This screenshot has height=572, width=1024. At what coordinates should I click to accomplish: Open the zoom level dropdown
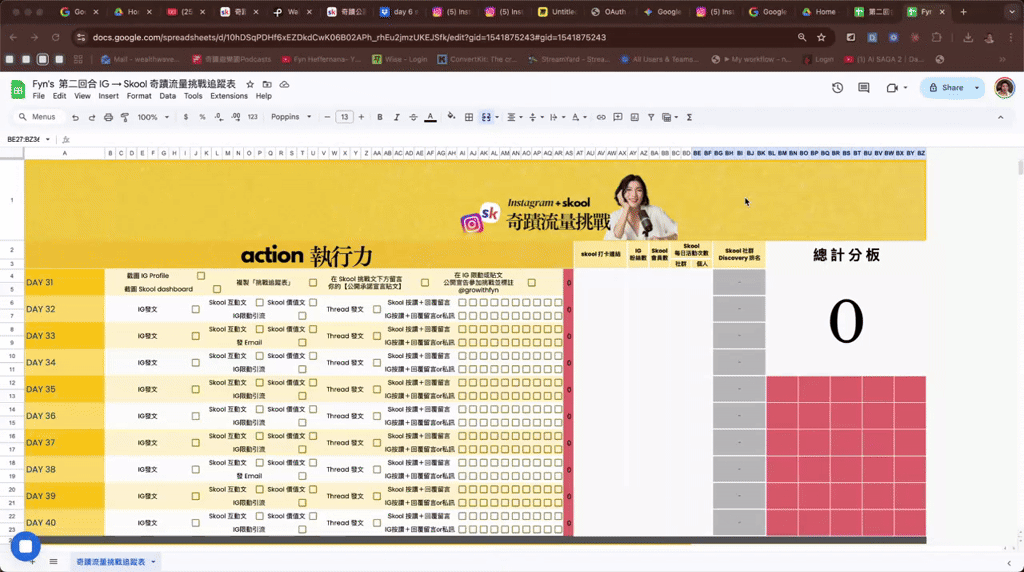(x=153, y=118)
